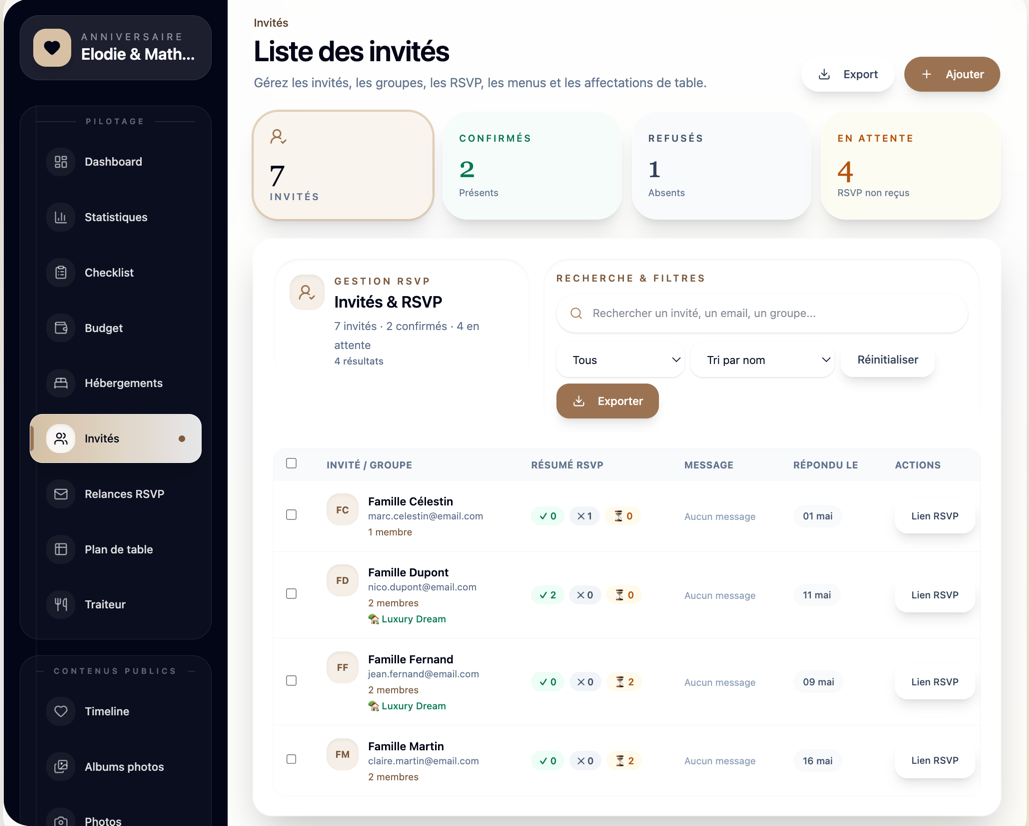The height and width of the screenshot is (826, 1029).
Task: Click the Réinitialiser filters button
Action: [x=887, y=360]
